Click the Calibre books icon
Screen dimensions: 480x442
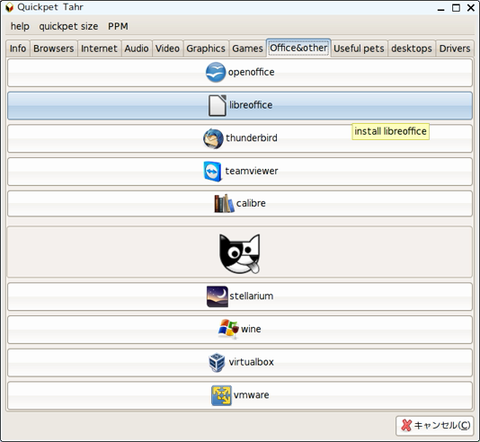point(224,203)
